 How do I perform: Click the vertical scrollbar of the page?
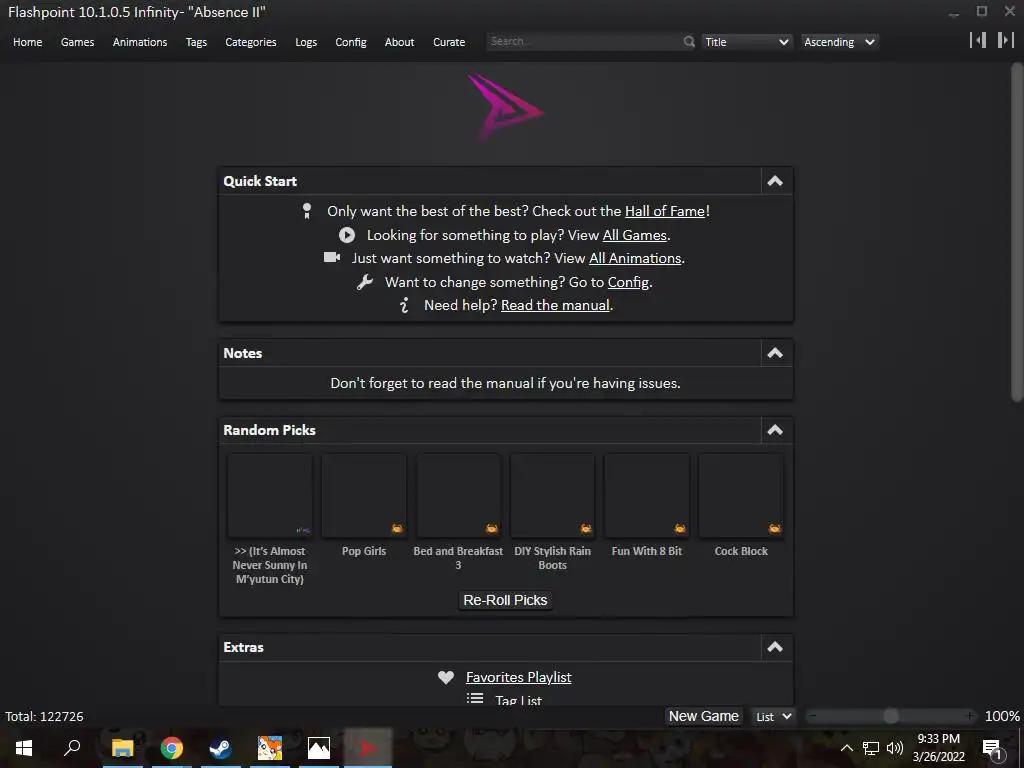[1017, 232]
